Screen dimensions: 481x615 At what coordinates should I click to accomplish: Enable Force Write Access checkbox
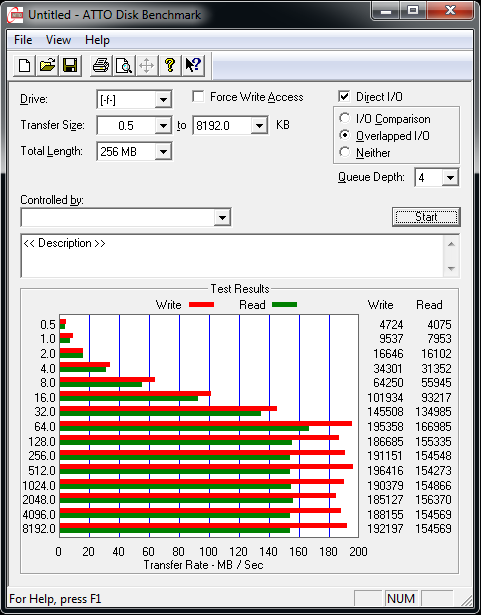point(198,96)
